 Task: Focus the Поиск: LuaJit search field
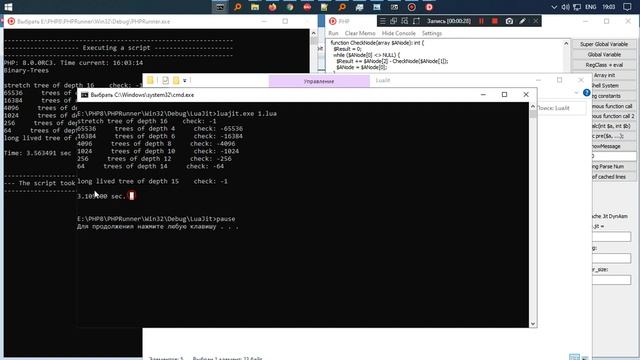[561, 108]
